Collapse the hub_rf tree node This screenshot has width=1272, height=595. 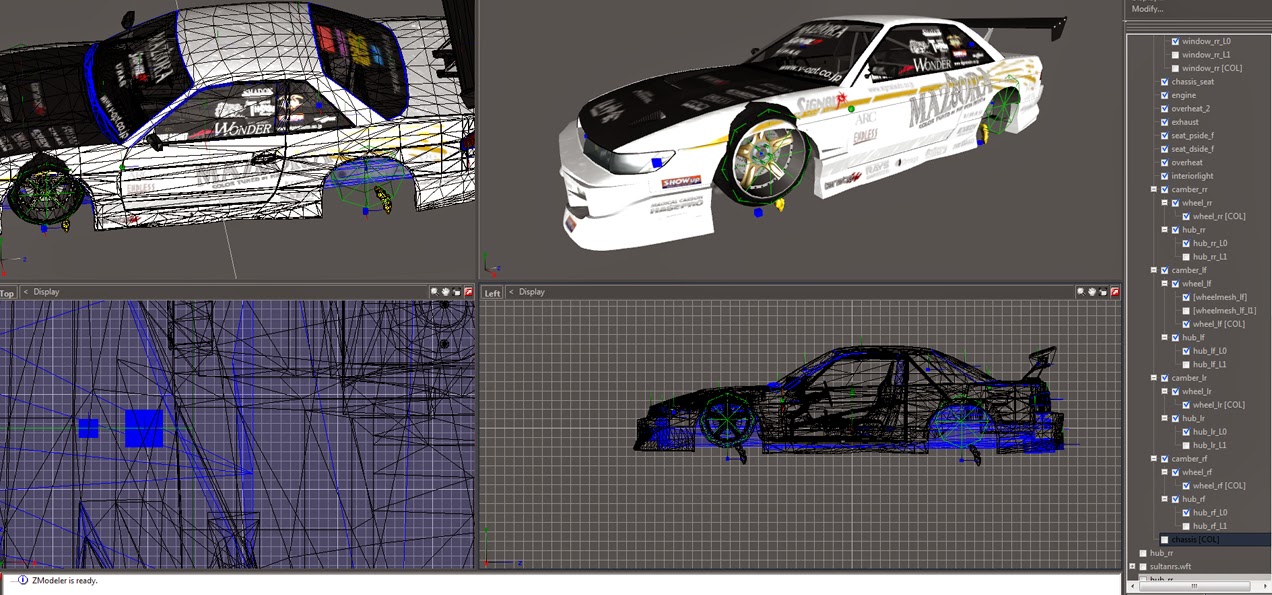point(1164,499)
